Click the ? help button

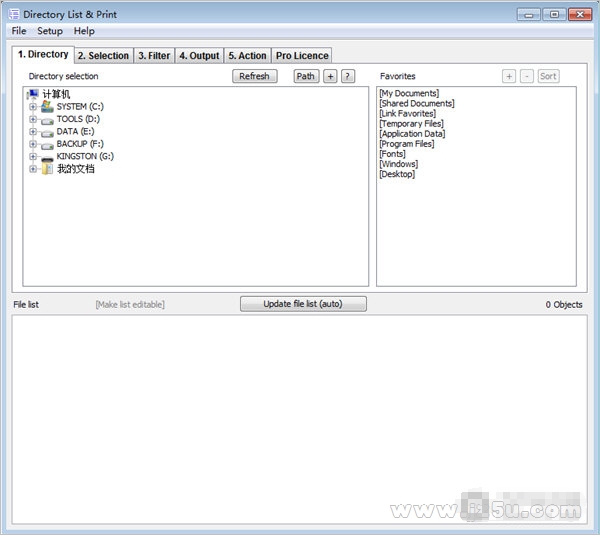(x=348, y=76)
